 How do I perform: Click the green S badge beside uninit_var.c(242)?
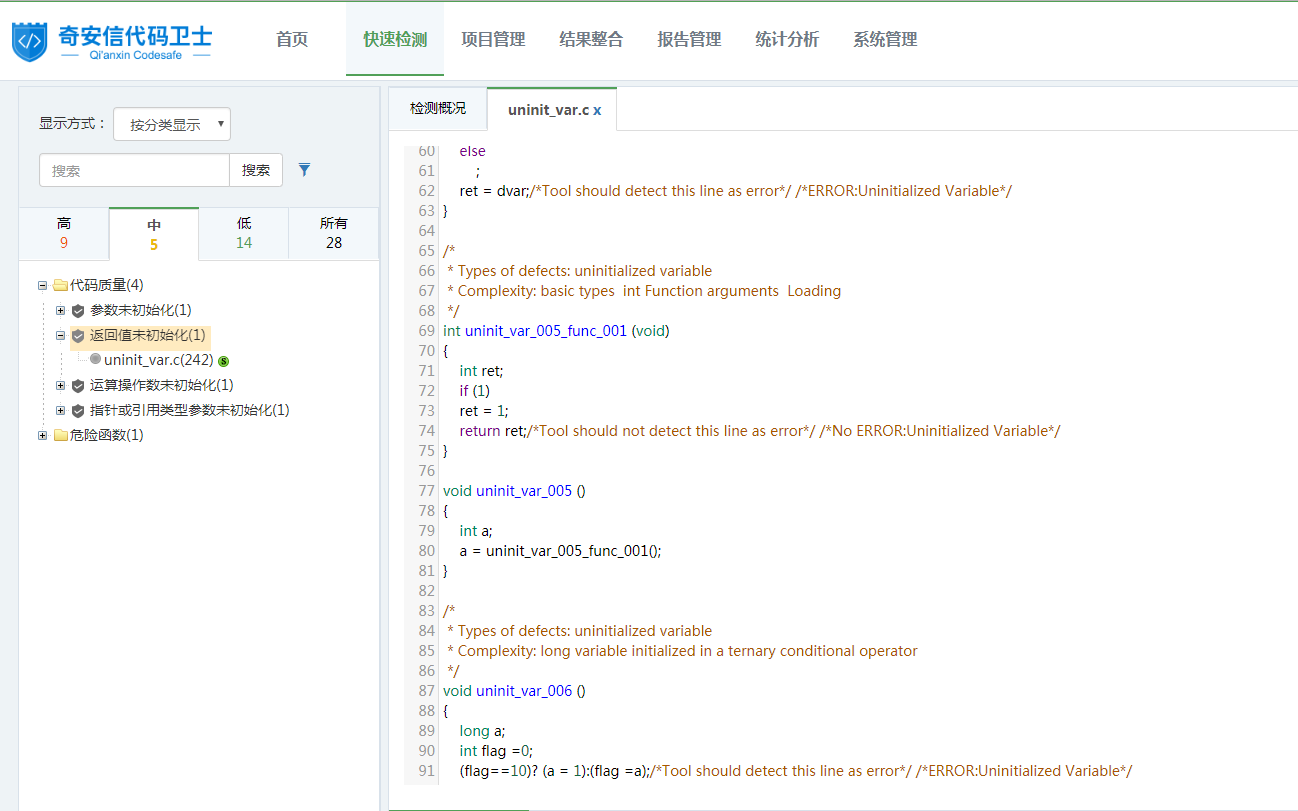pyautogui.click(x=224, y=361)
